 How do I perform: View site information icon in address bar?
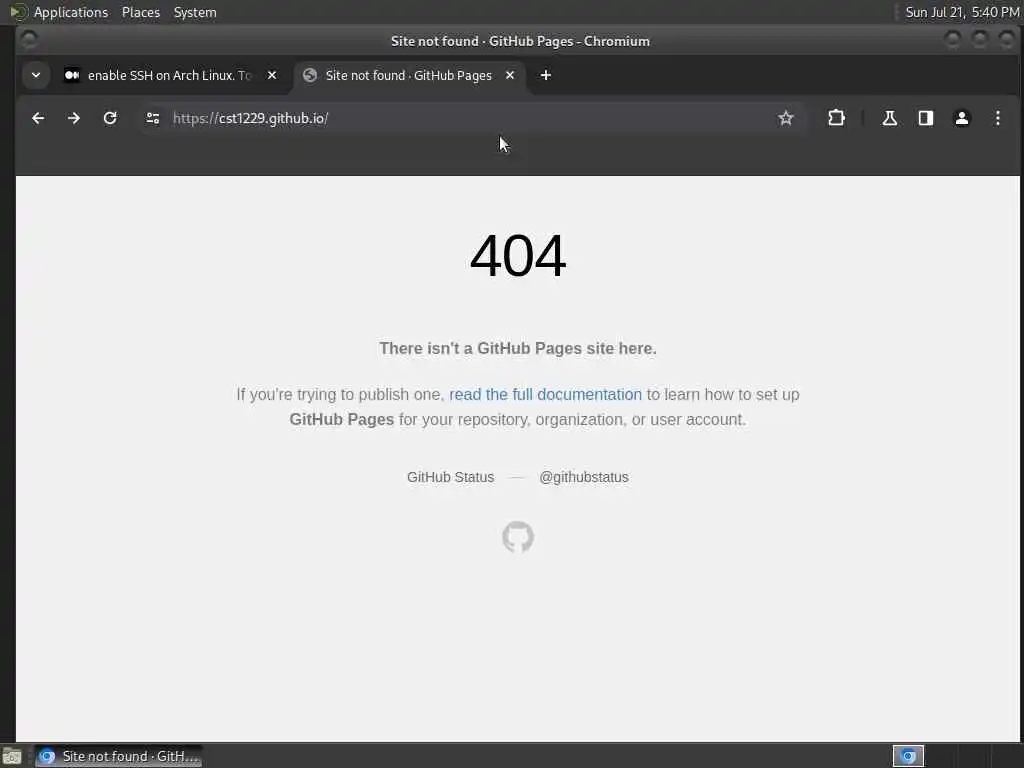click(153, 118)
